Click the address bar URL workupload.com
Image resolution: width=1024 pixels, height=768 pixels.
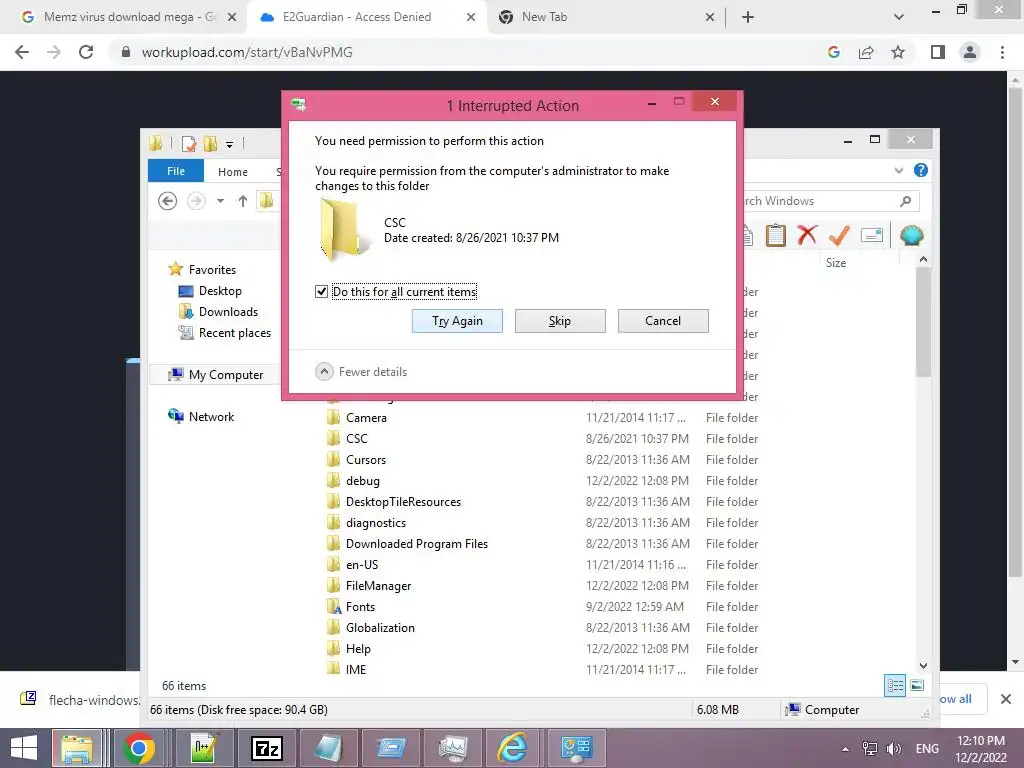[x=247, y=52]
